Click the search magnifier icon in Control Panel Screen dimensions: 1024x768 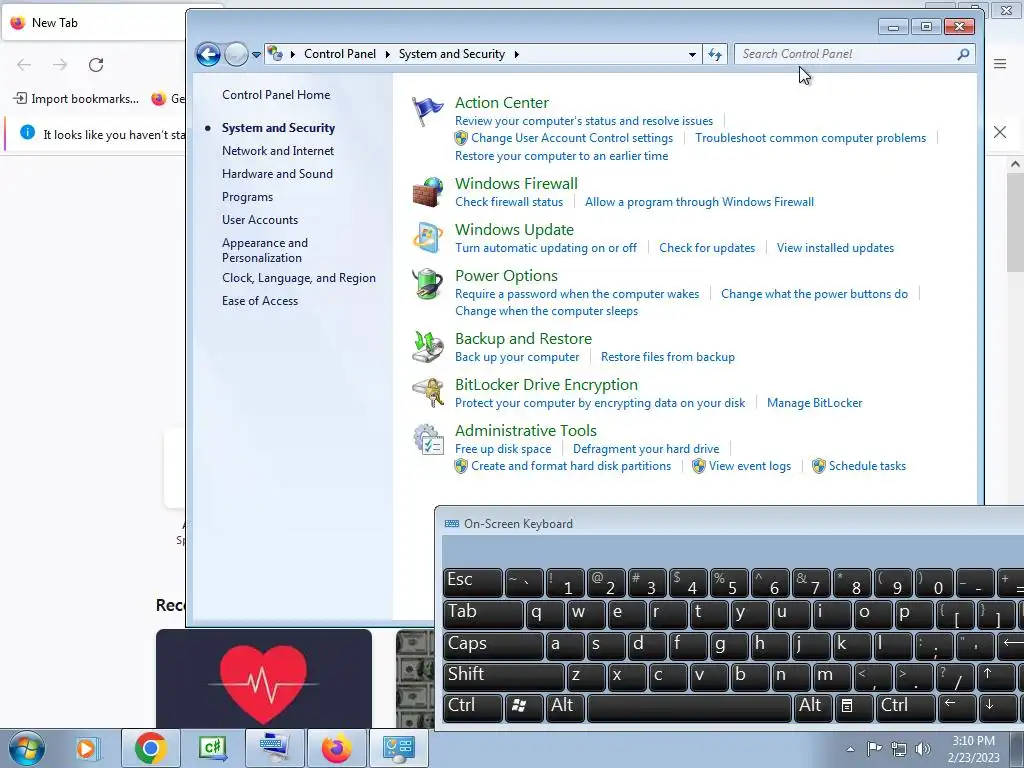click(963, 54)
